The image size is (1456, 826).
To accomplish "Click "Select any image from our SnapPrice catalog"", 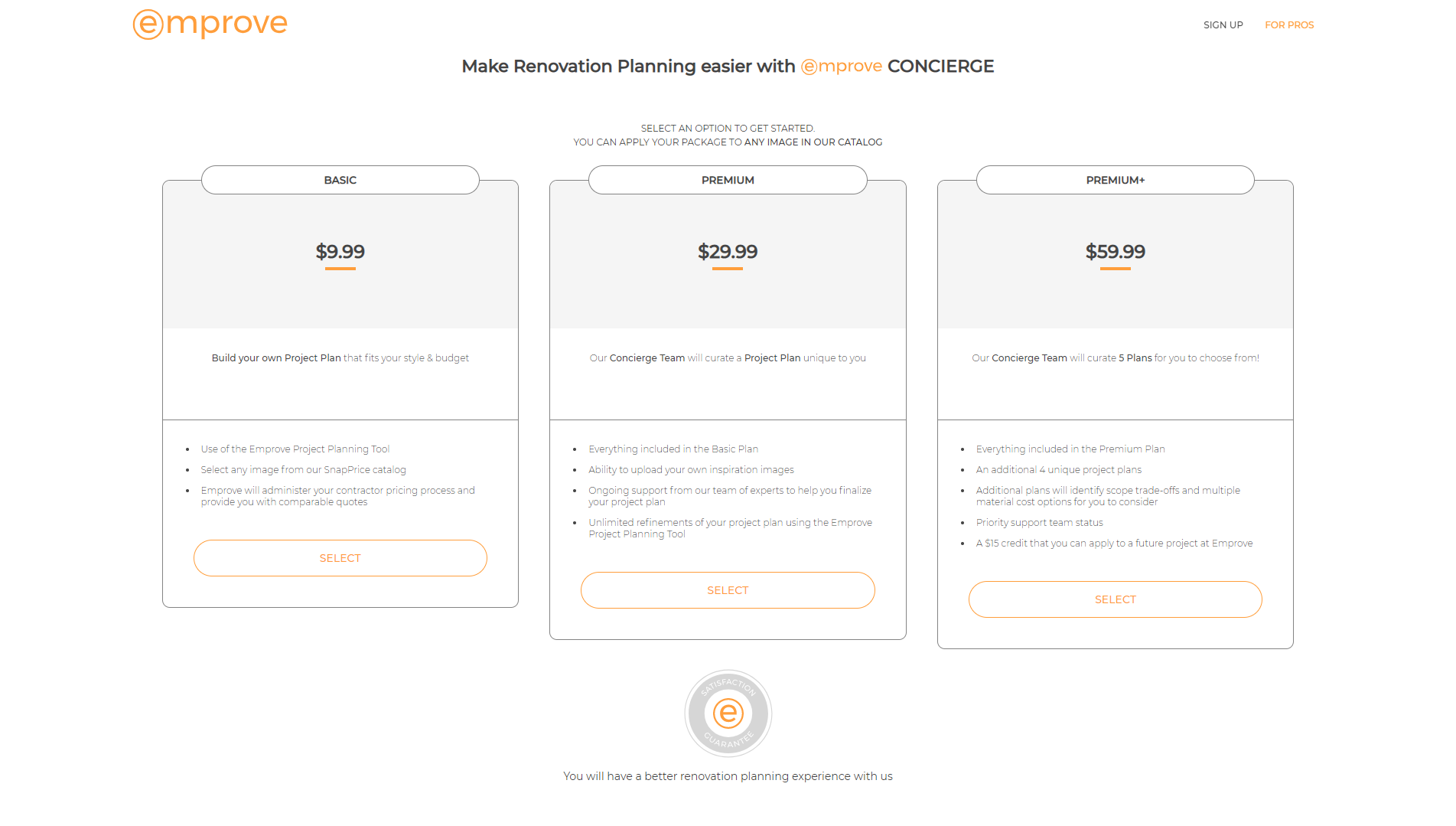I will click(303, 470).
